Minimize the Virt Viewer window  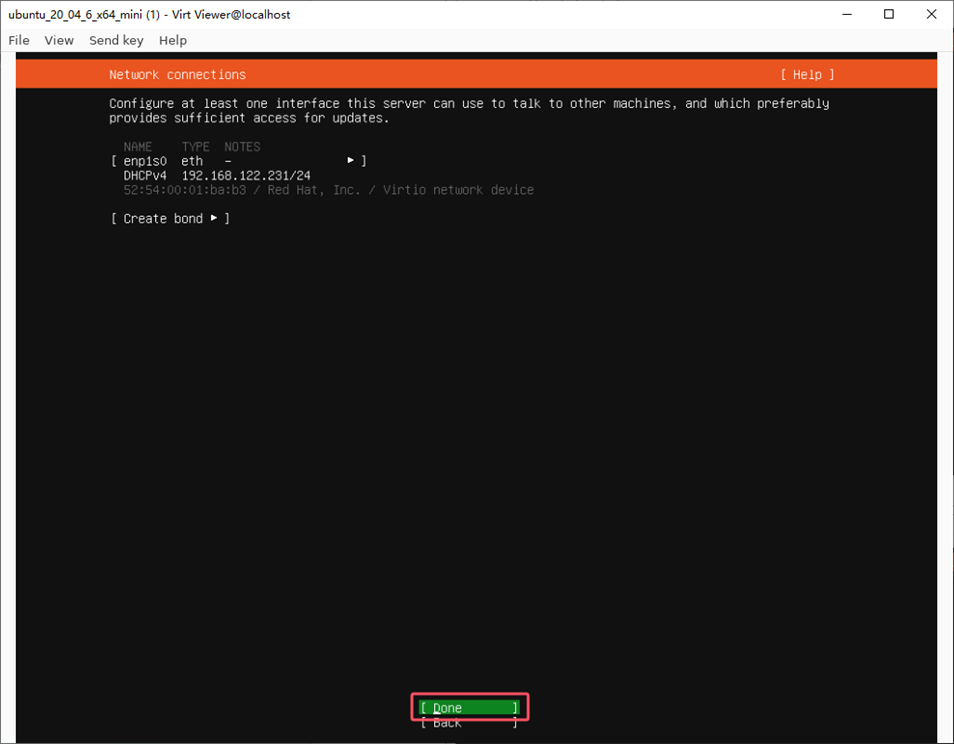[x=847, y=14]
